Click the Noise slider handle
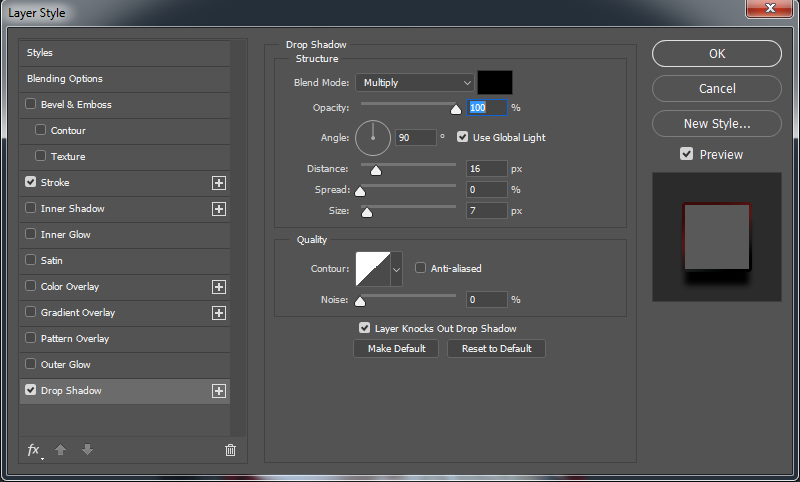The width and height of the screenshot is (800, 482). click(x=360, y=301)
